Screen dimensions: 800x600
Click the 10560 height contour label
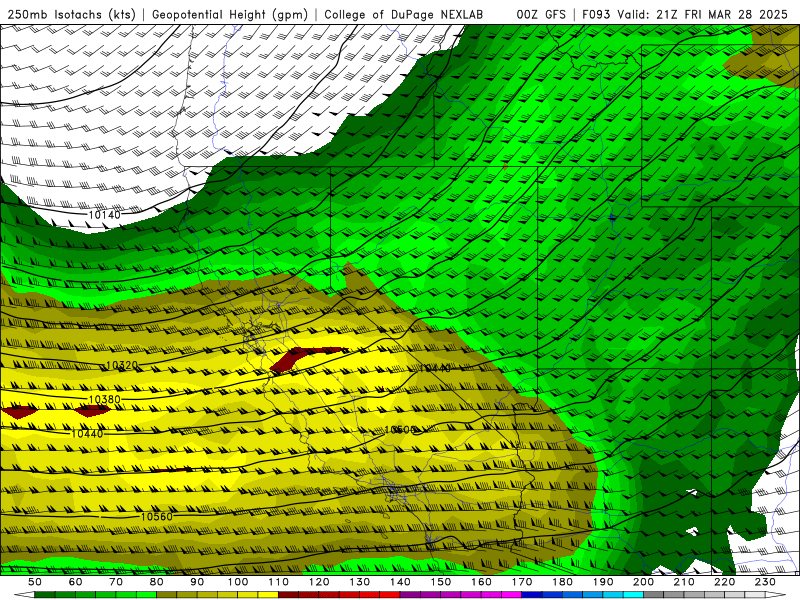(157, 516)
